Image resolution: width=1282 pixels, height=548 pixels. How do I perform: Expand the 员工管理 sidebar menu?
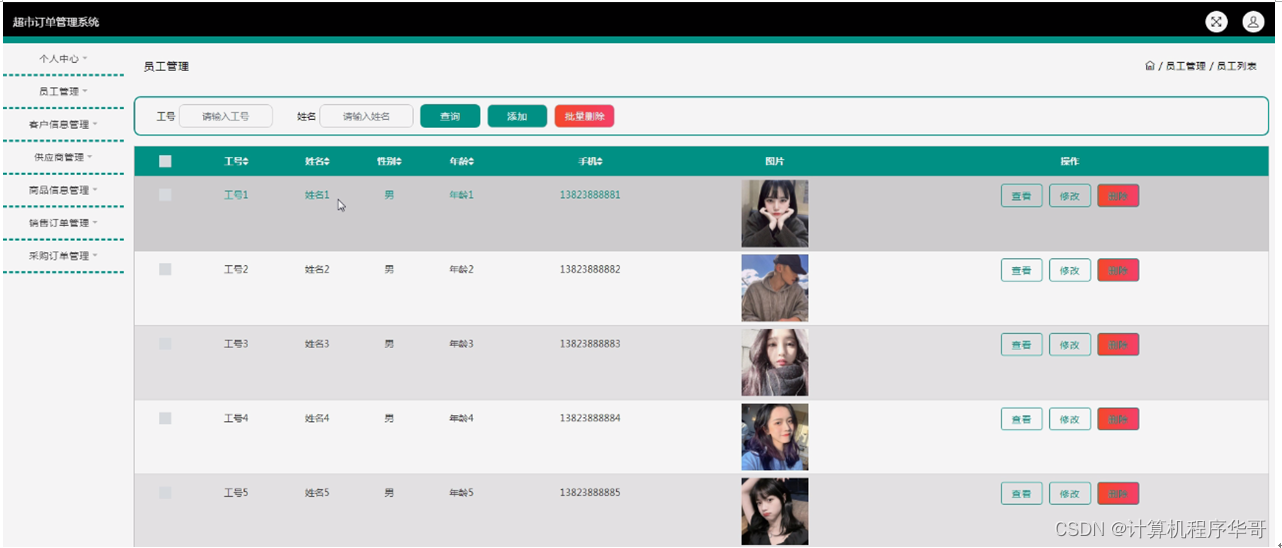click(63, 91)
